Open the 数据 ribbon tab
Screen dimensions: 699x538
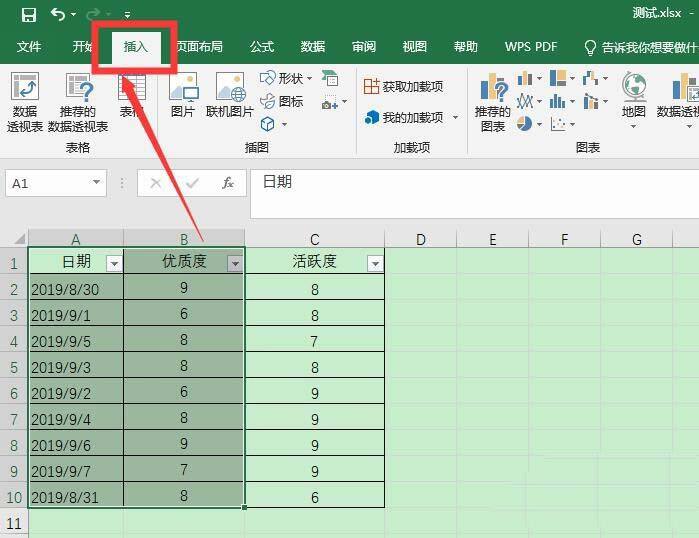click(x=313, y=47)
